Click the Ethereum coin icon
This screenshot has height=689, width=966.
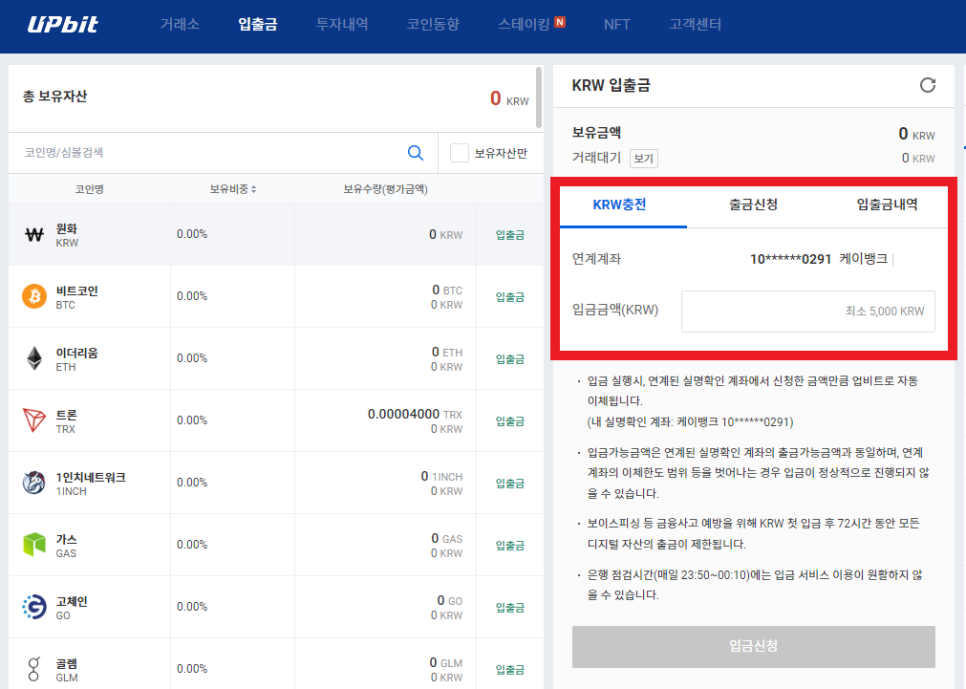click(x=34, y=358)
